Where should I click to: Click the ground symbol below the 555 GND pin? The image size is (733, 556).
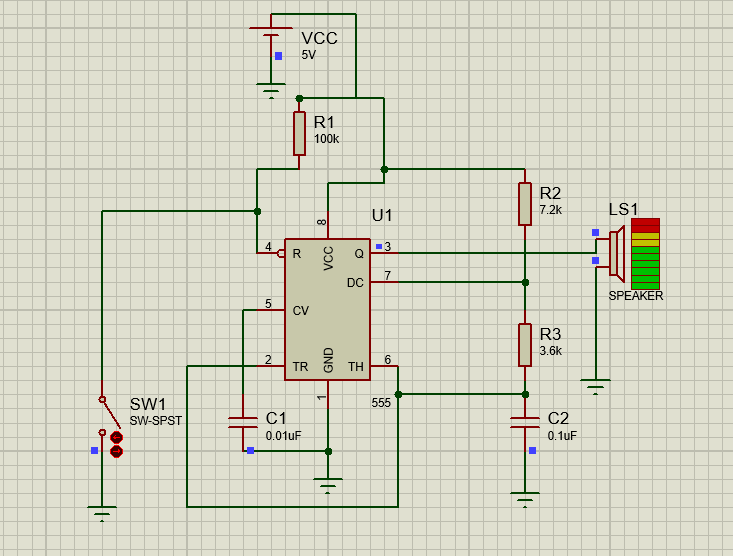pyautogui.click(x=328, y=485)
